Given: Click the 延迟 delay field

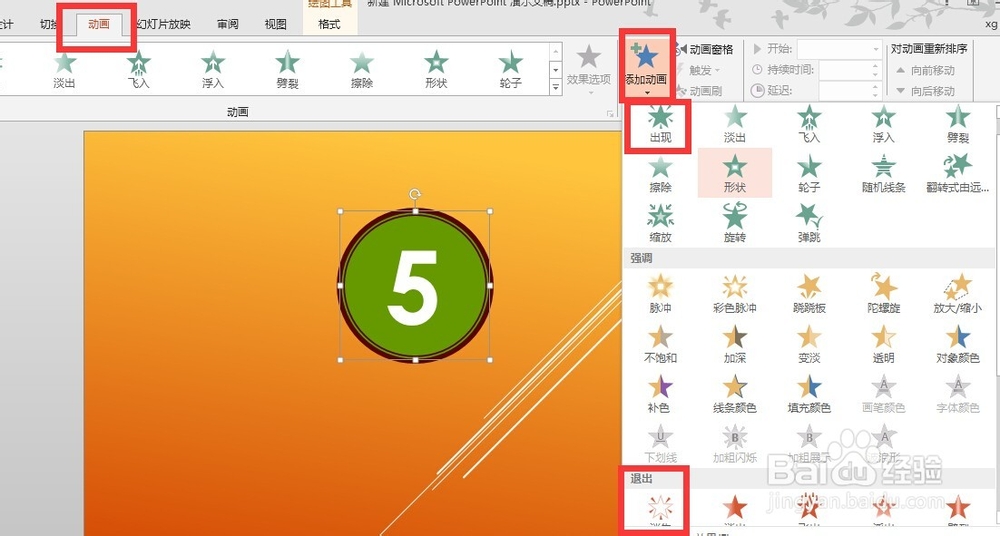Looking at the screenshot, I should 850,91.
